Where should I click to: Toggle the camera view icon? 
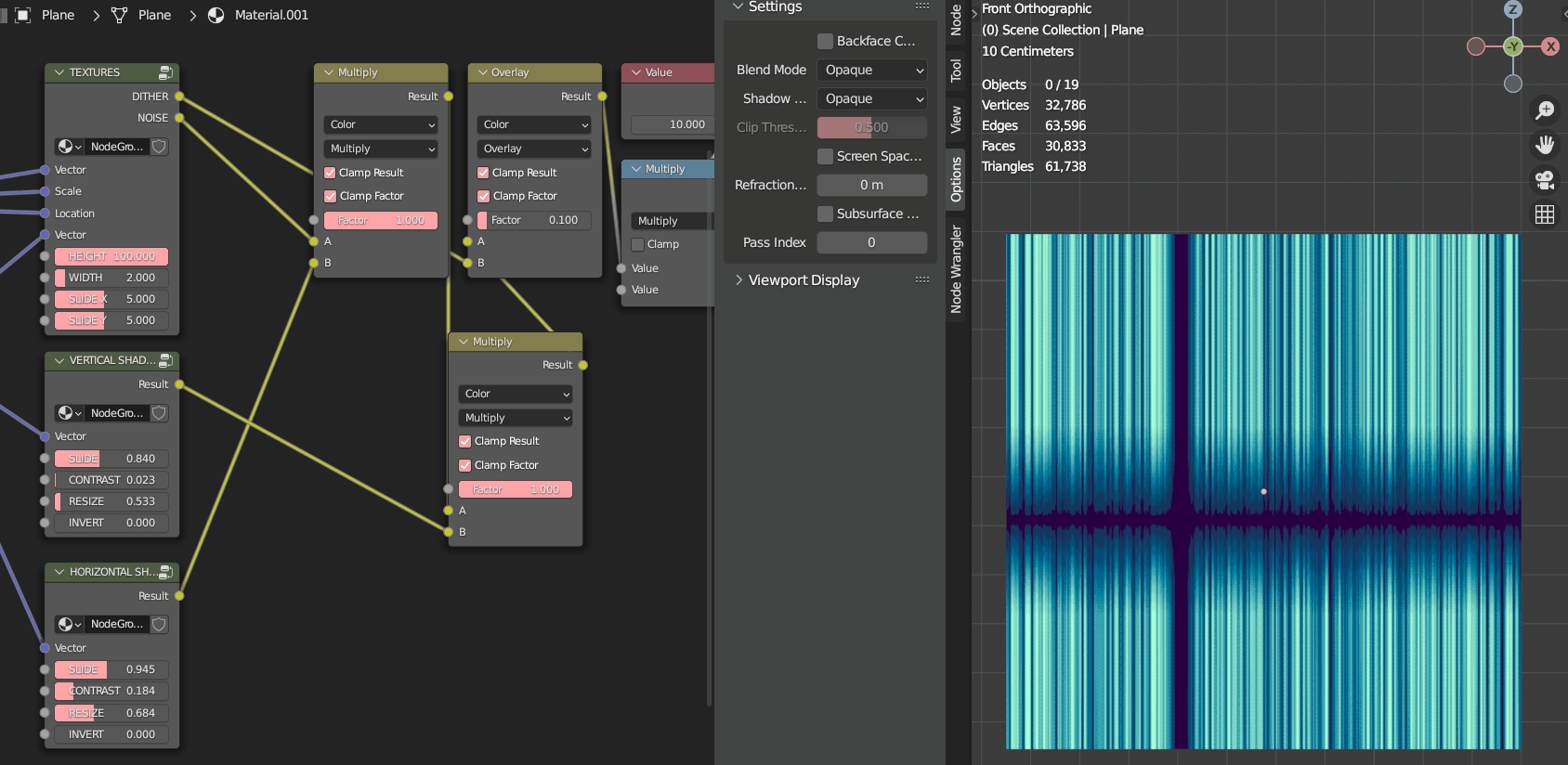point(1545,179)
